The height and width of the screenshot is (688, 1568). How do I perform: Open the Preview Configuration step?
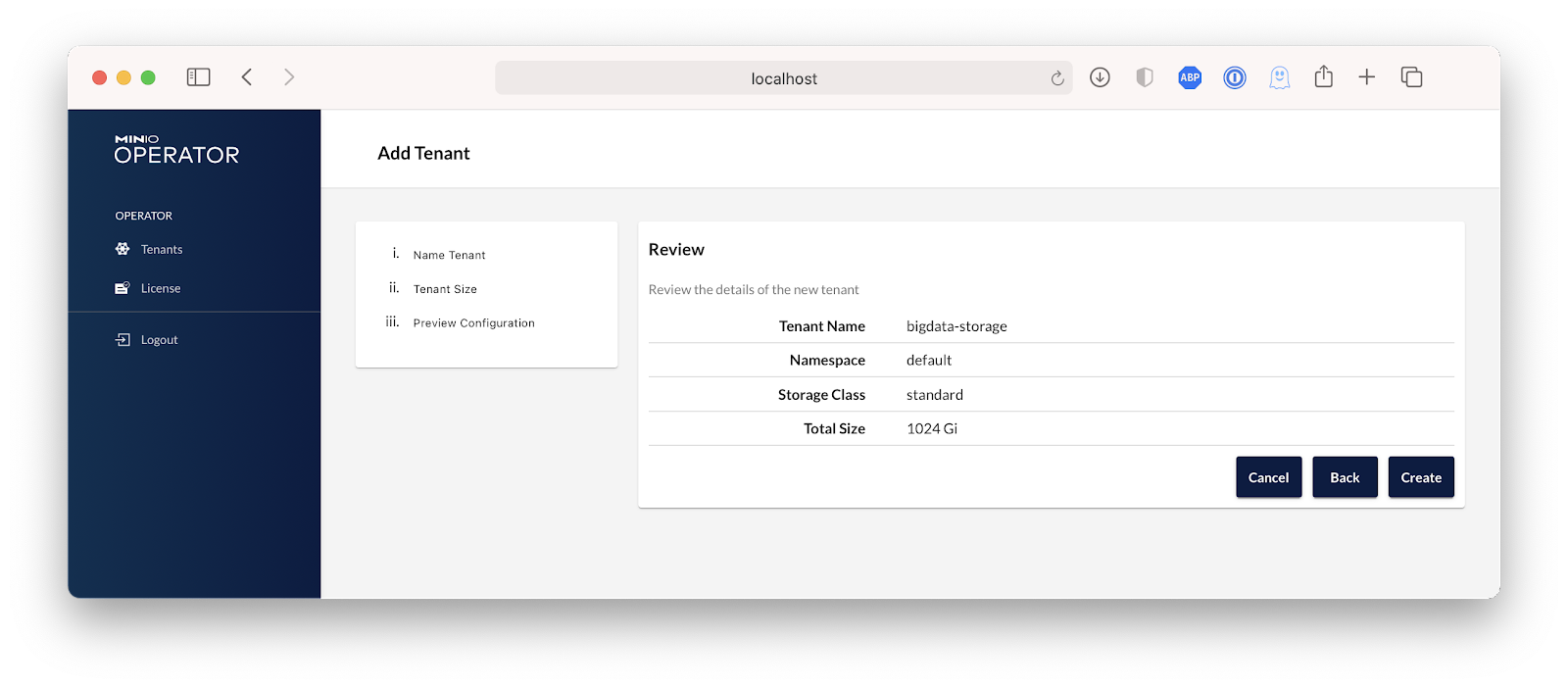coord(473,323)
